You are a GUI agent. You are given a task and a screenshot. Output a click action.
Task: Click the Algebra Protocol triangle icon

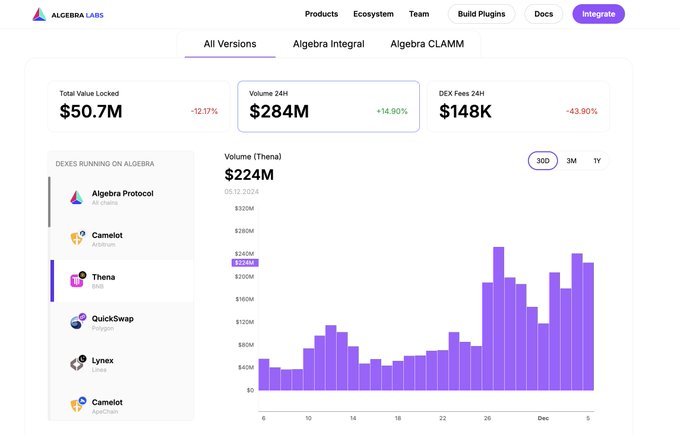click(76, 197)
